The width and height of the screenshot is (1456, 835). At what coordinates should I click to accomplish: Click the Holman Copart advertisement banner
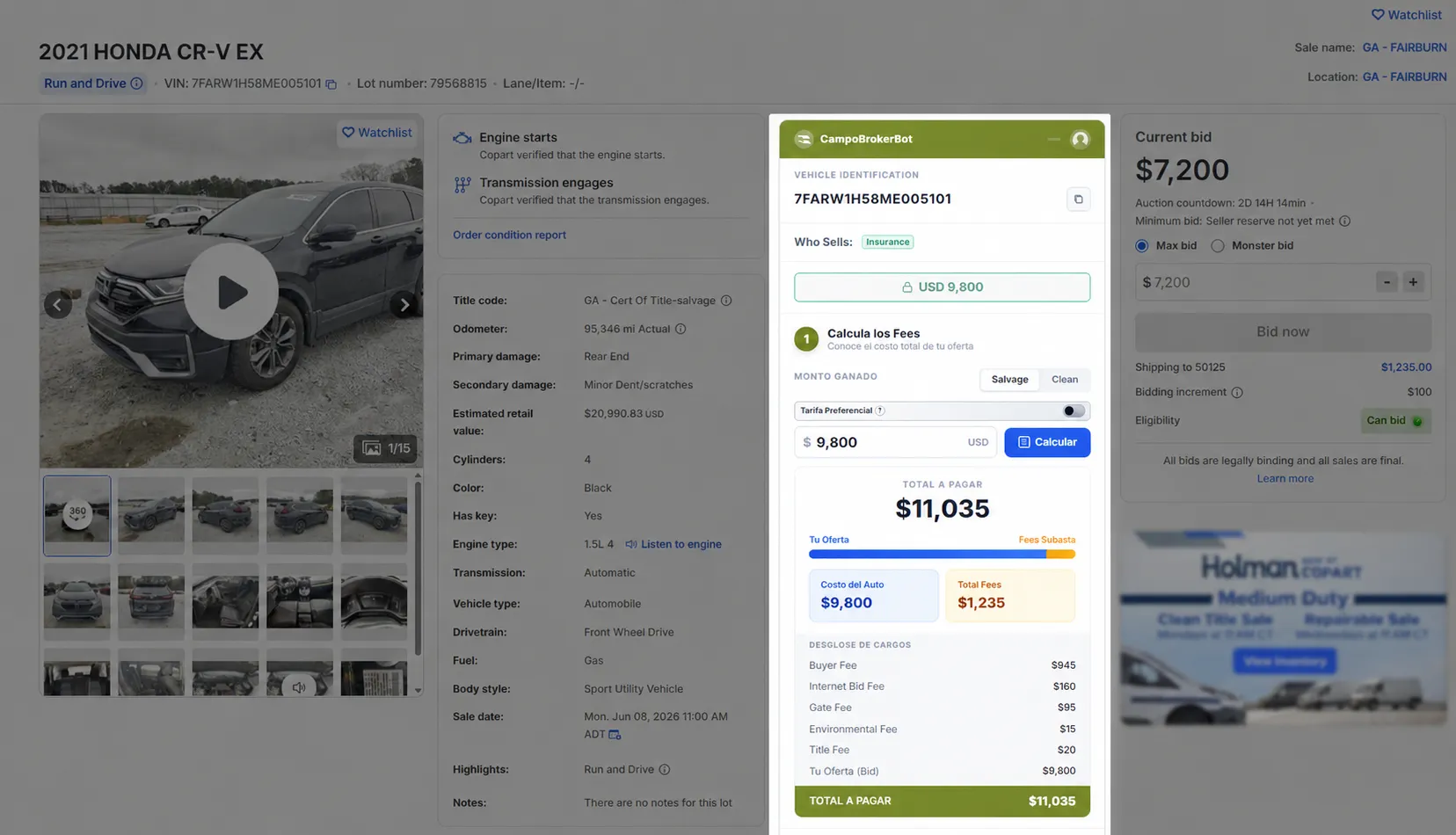click(x=1283, y=627)
